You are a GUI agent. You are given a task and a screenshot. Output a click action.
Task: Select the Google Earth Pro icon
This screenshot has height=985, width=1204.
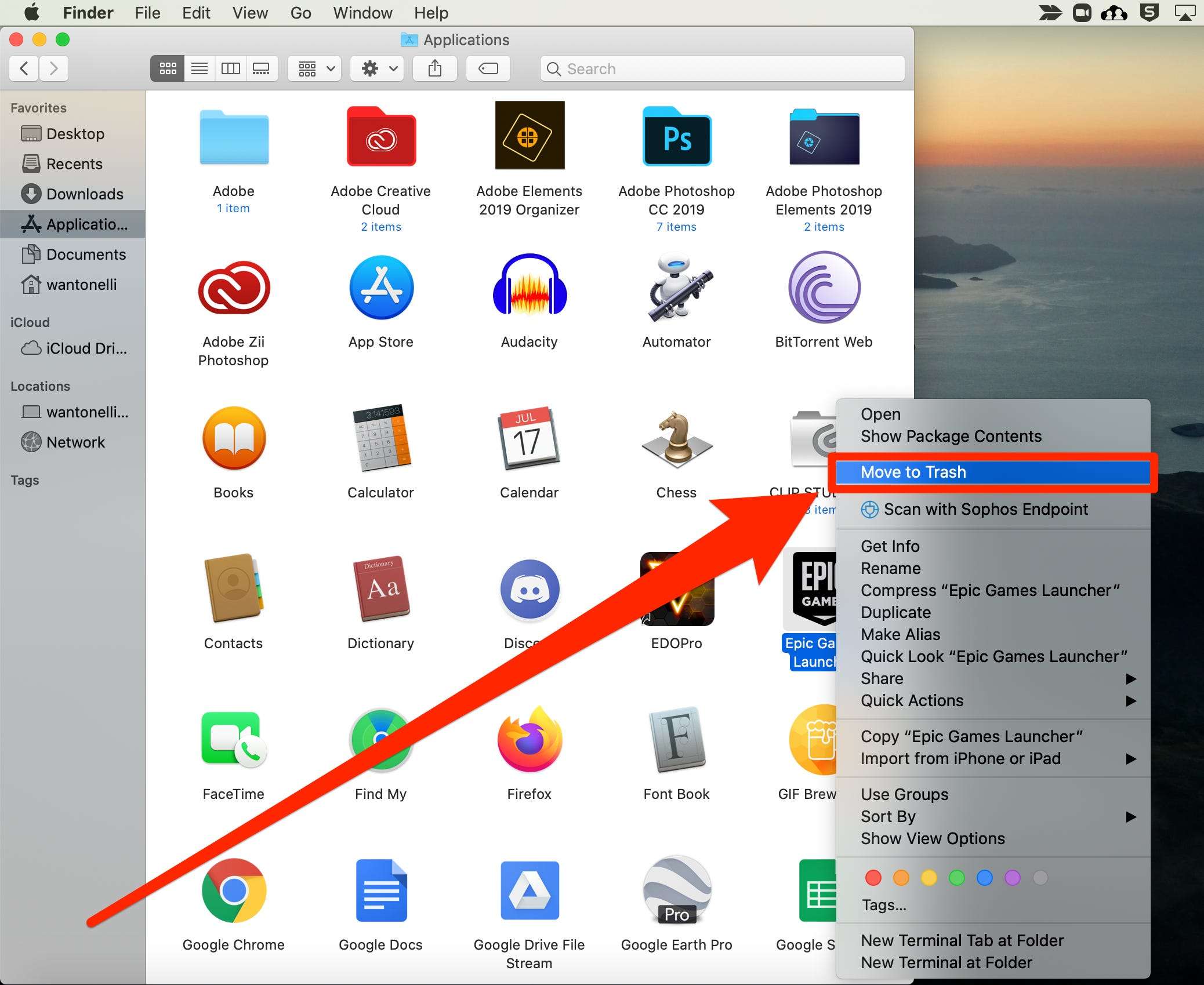tap(677, 890)
